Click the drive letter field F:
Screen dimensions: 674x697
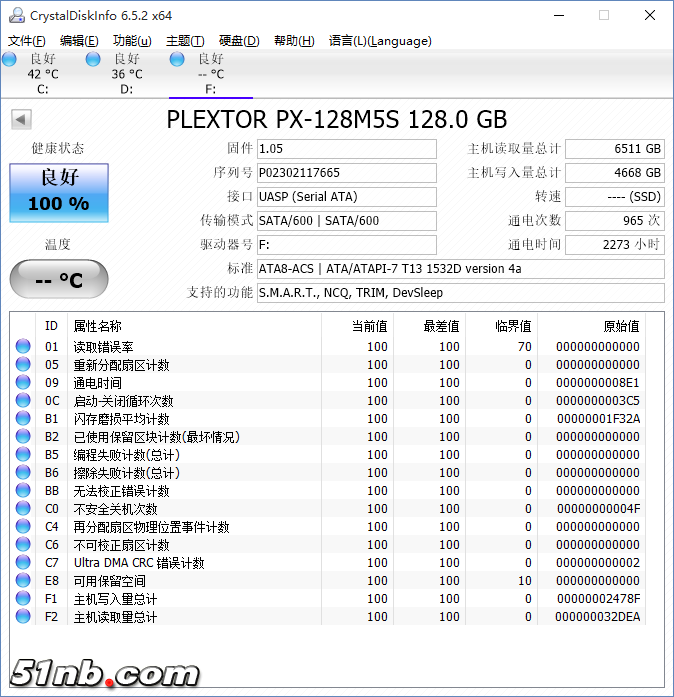347,245
